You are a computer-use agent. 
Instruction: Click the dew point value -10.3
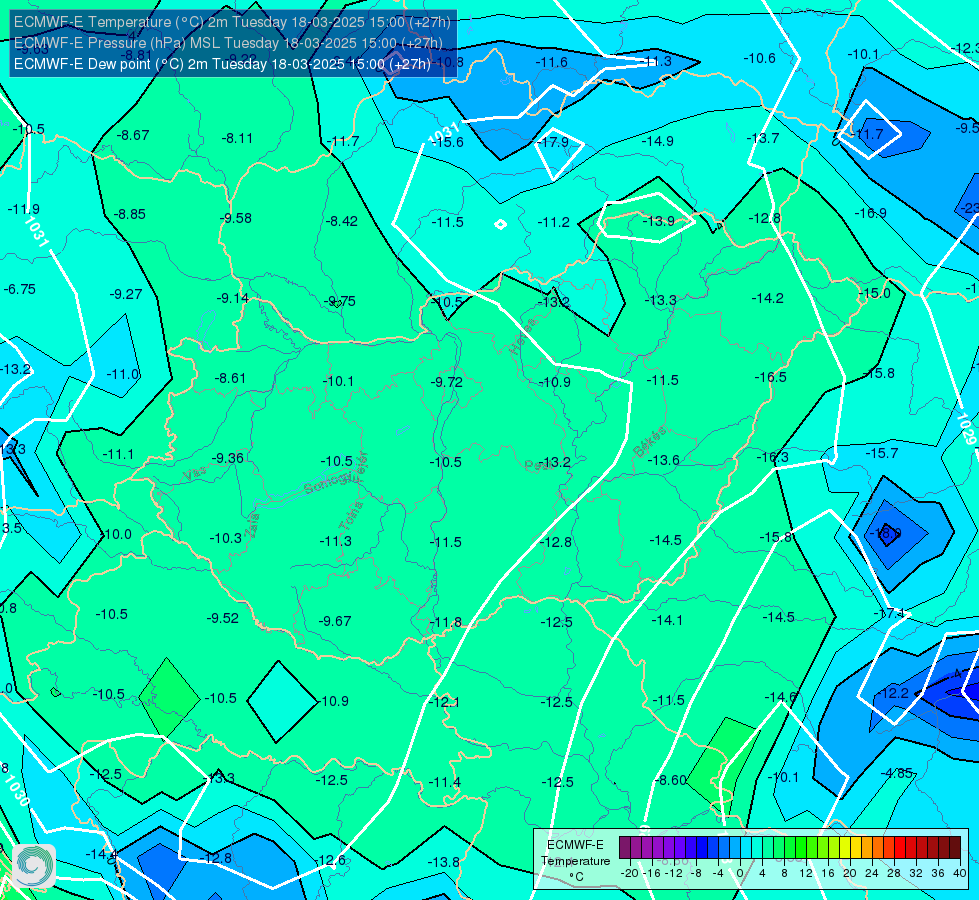225,538
